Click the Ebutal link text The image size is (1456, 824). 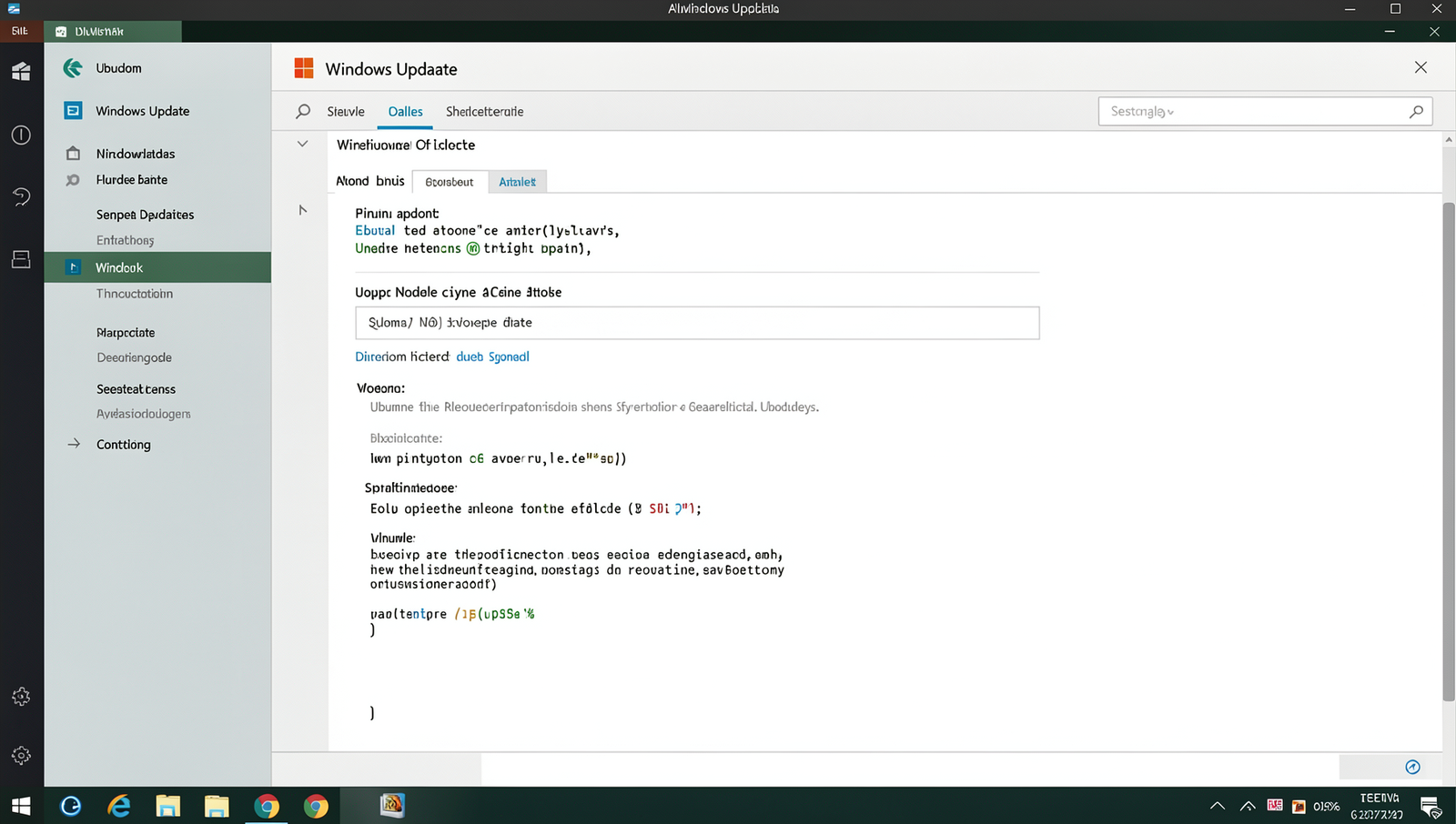click(375, 230)
